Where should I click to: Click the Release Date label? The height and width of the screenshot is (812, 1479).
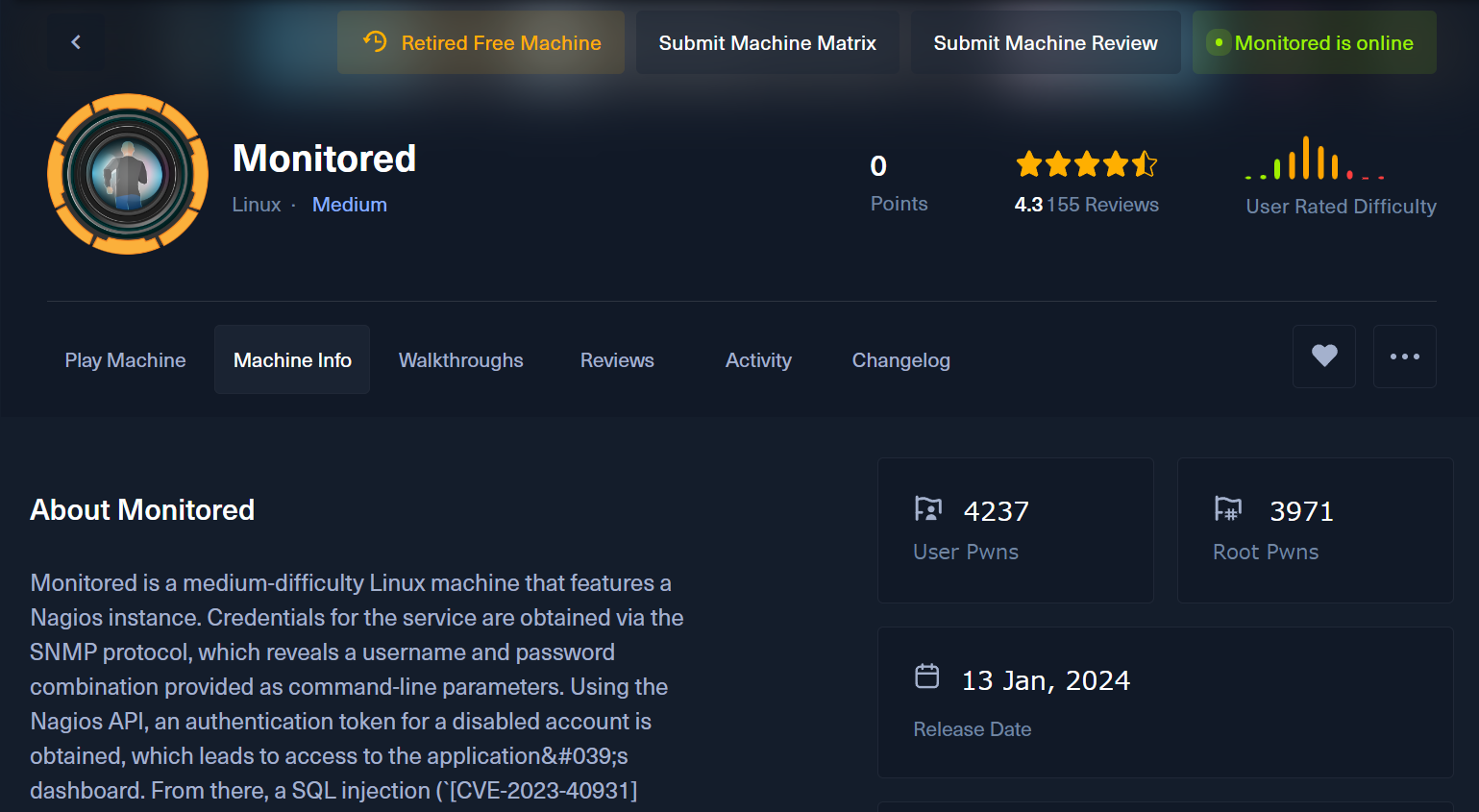click(x=973, y=729)
